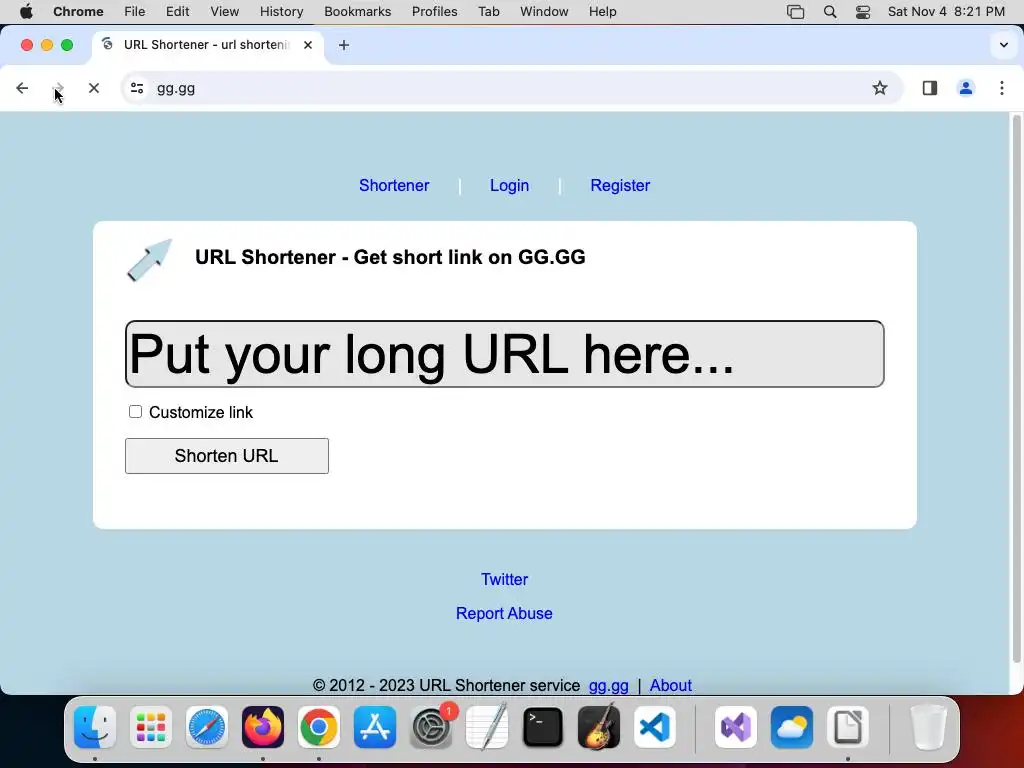The width and height of the screenshot is (1024, 768).
Task: Bookmark this page with the star icon
Action: (880, 88)
